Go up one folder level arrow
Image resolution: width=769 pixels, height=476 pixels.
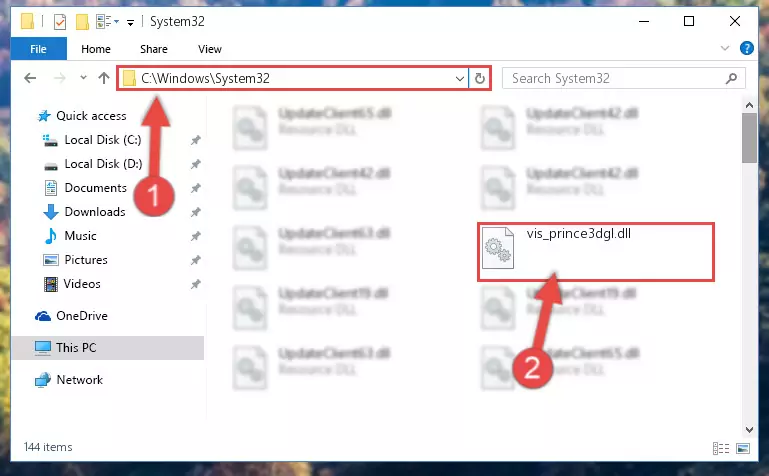coord(103,78)
